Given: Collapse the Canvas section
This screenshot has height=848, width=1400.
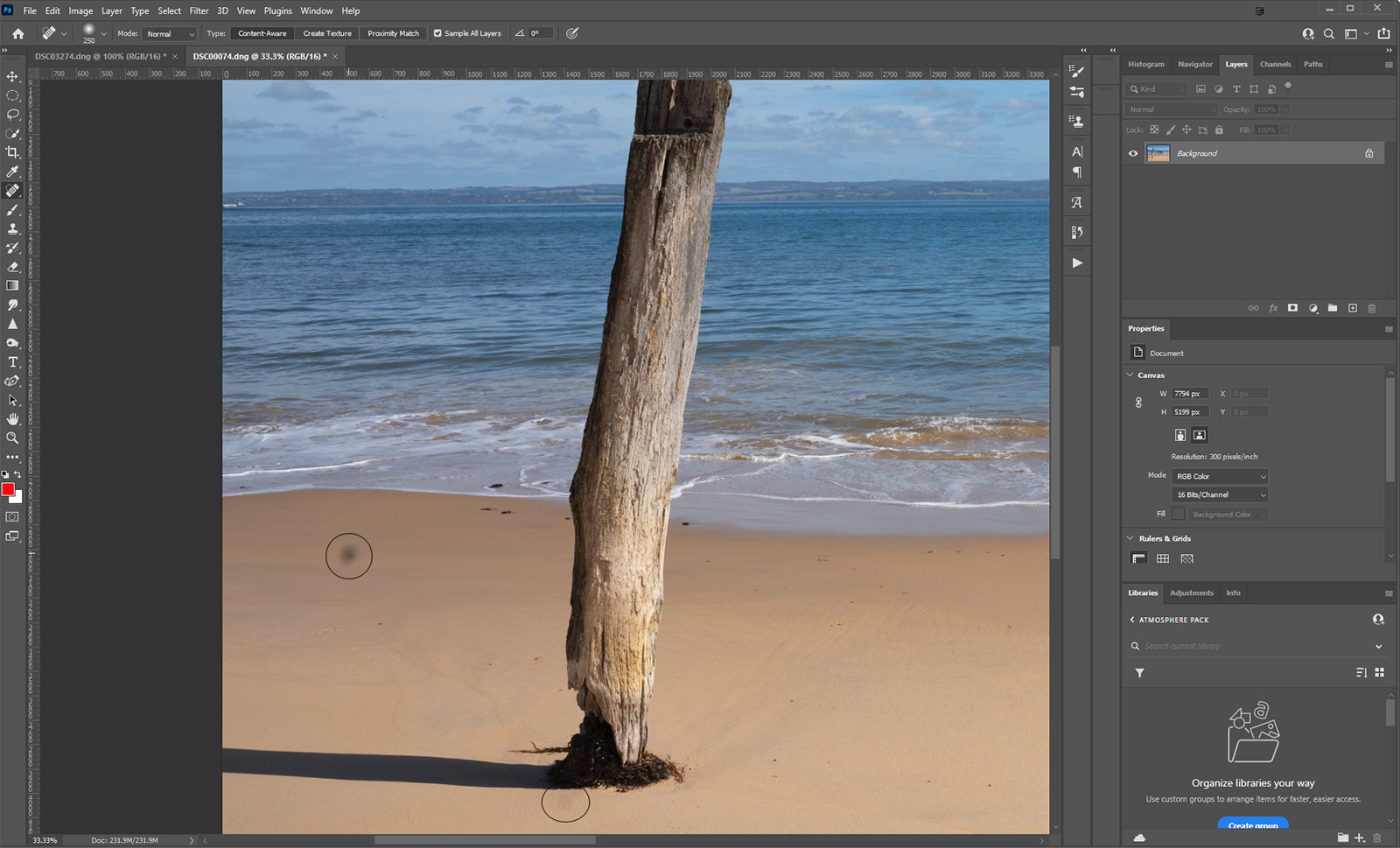Looking at the screenshot, I should (1130, 375).
